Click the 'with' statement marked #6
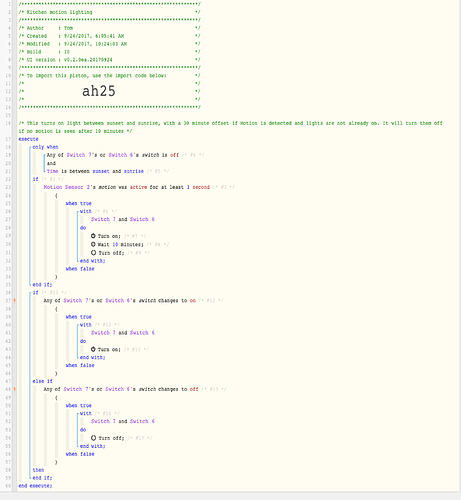The height and width of the screenshot is (500, 461). click(86, 211)
